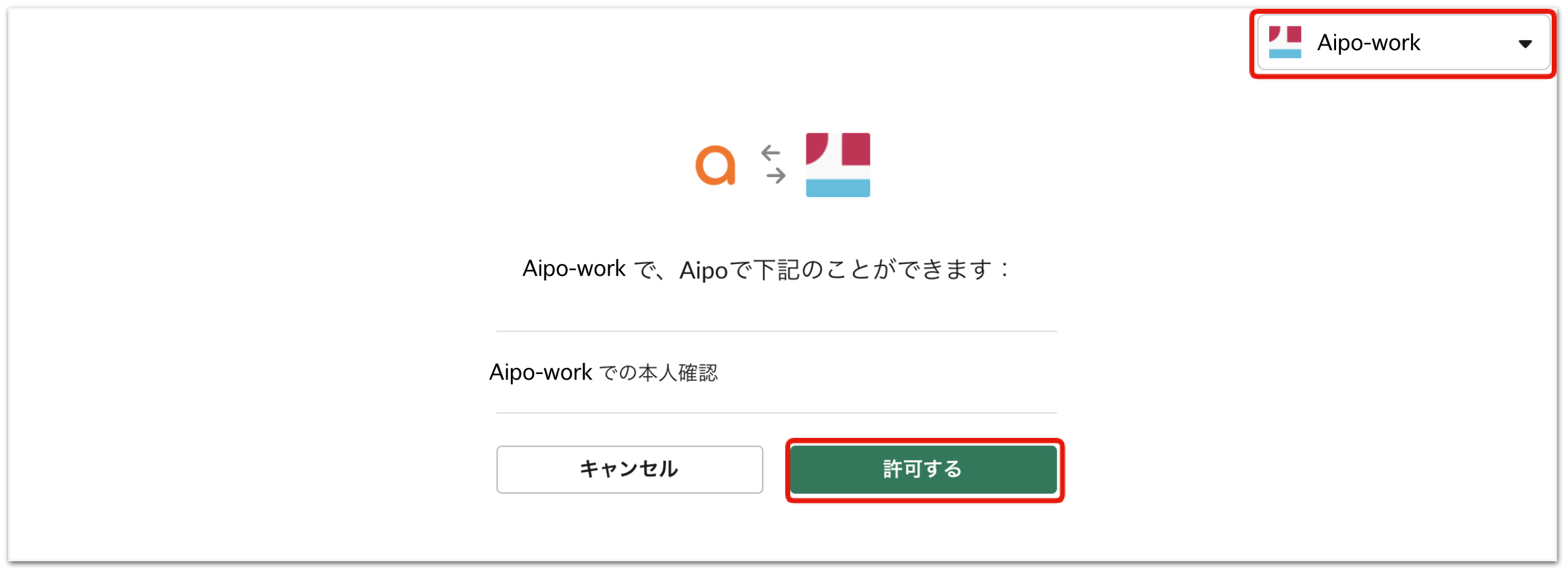This screenshot has width=1568, height=573.
Task: Click the キャンセル cancel button
Action: tap(630, 470)
